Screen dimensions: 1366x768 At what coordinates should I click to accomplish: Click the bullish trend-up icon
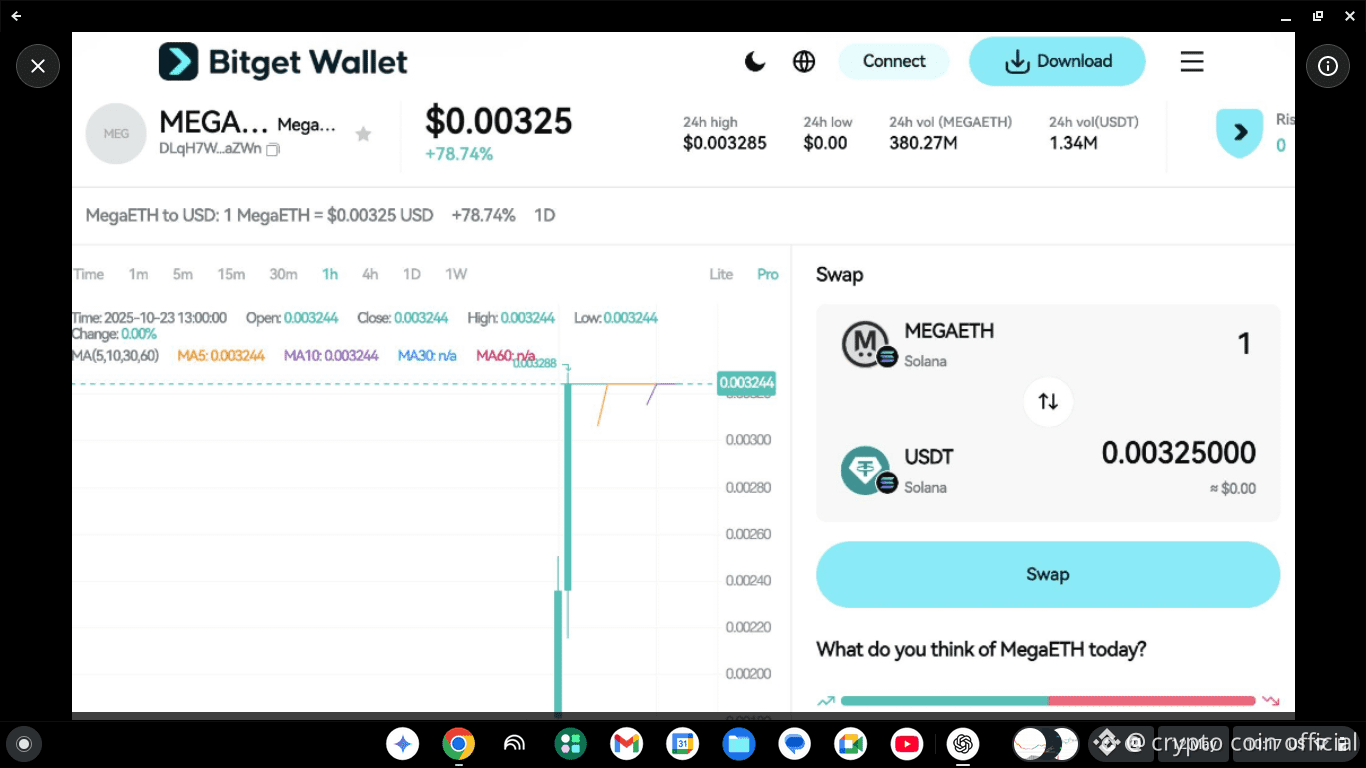pos(826,701)
